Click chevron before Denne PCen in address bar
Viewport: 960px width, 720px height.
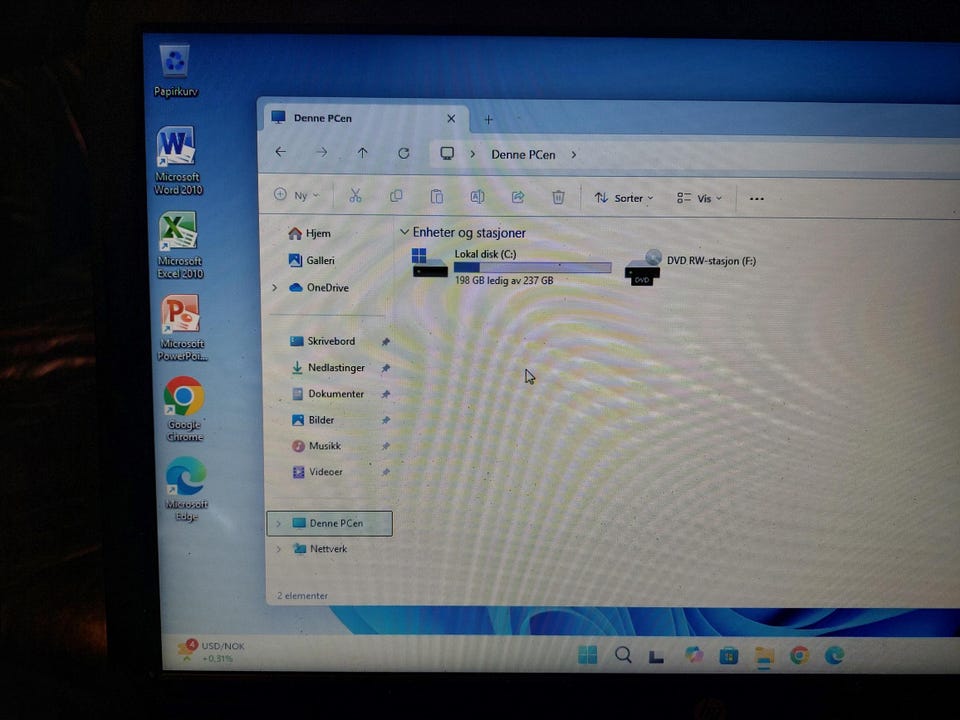[473, 154]
